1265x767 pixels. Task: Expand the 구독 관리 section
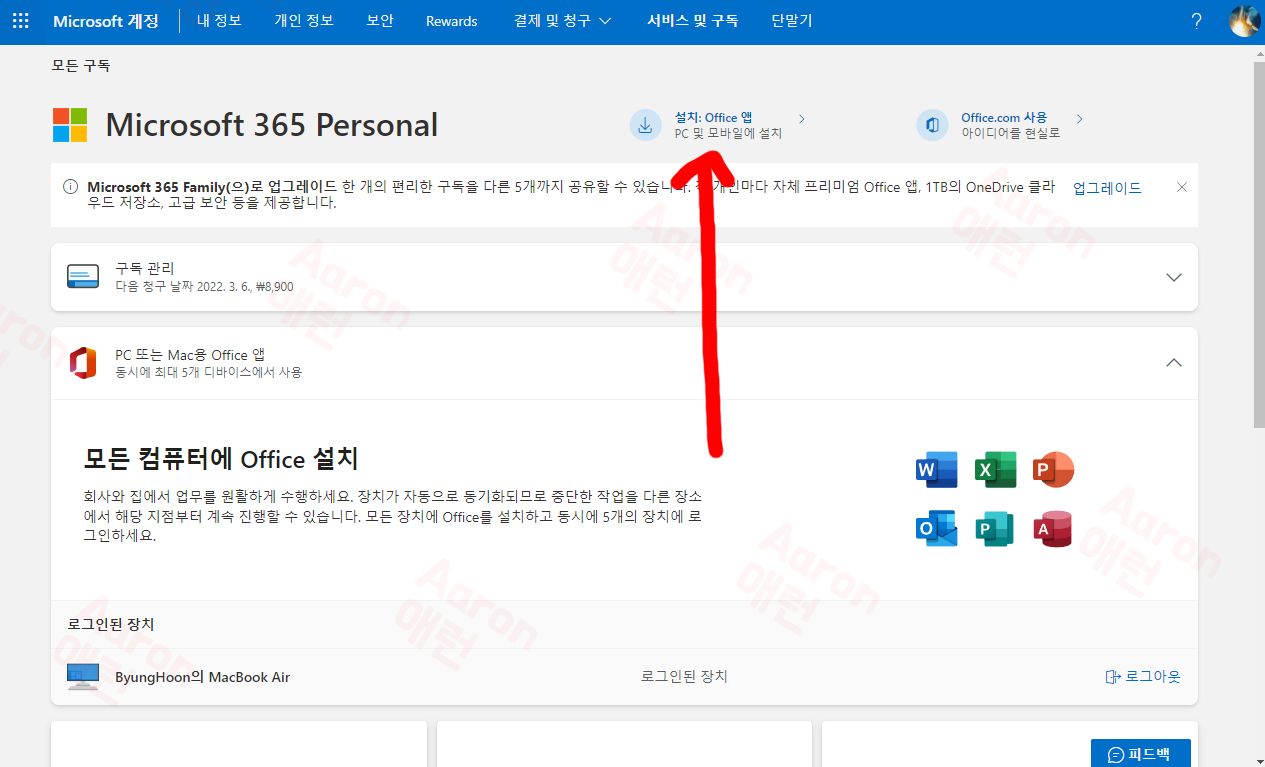(x=1174, y=277)
